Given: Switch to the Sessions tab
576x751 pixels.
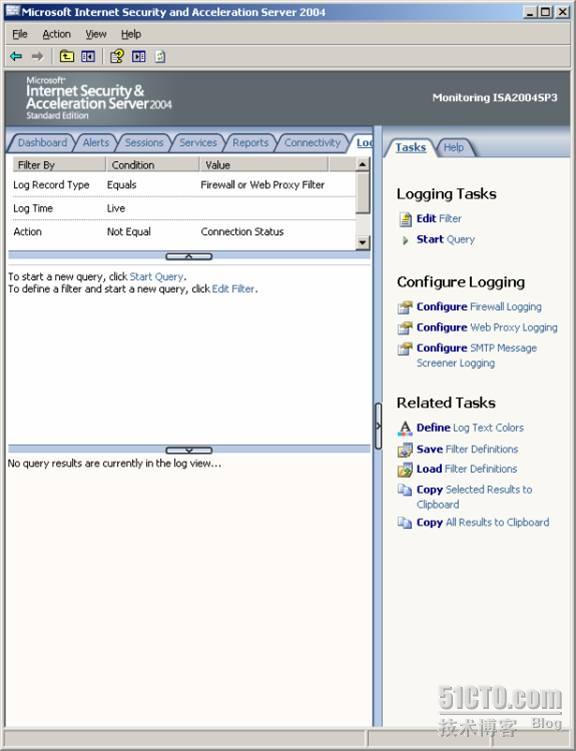Looking at the screenshot, I should point(144,143).
